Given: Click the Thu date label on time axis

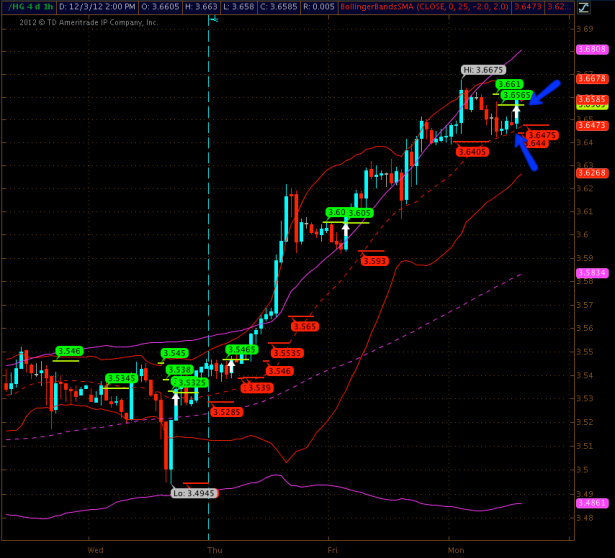Looking at the screenshot, I should [215, 550].
